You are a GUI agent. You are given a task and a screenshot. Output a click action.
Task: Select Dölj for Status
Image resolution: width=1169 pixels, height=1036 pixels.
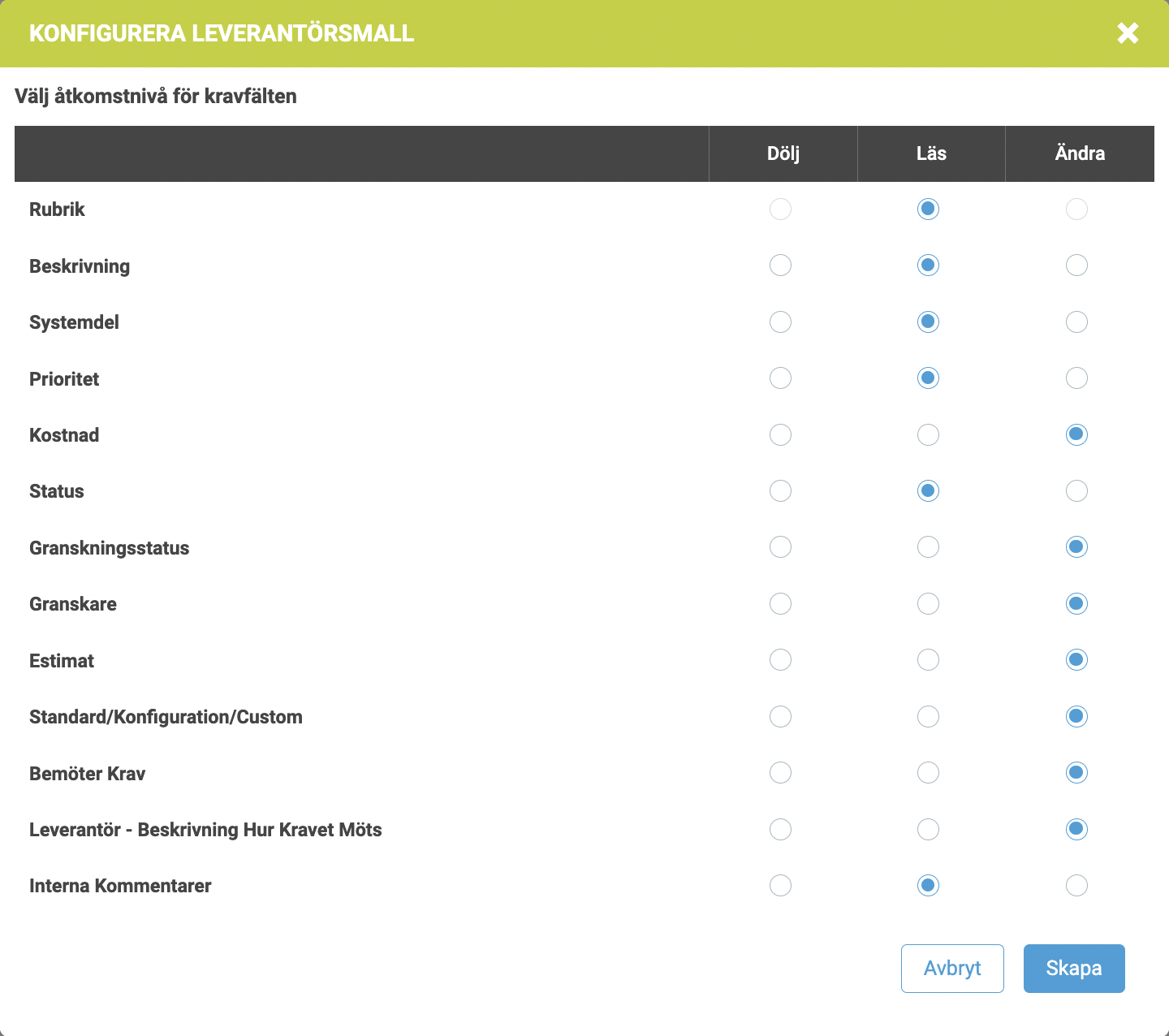click(780, 491)
